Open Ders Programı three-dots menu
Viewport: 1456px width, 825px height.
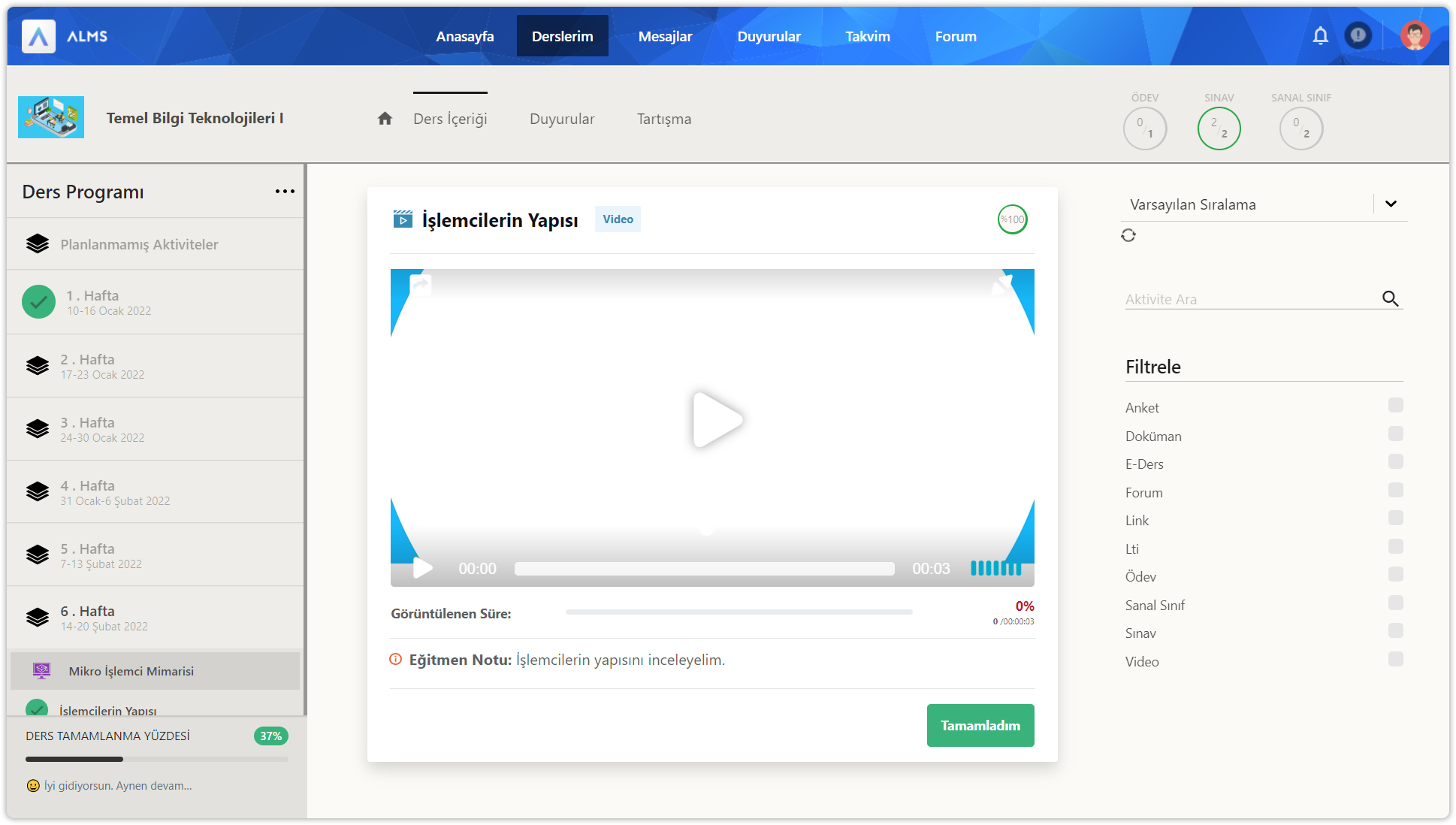285,192
